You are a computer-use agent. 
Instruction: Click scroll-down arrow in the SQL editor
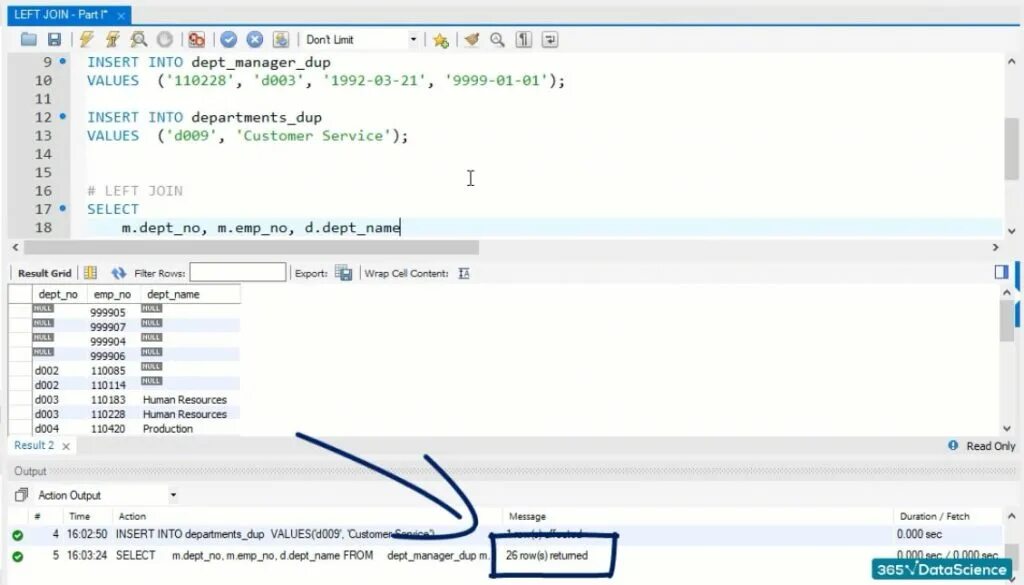click(x=1011, y=230)
